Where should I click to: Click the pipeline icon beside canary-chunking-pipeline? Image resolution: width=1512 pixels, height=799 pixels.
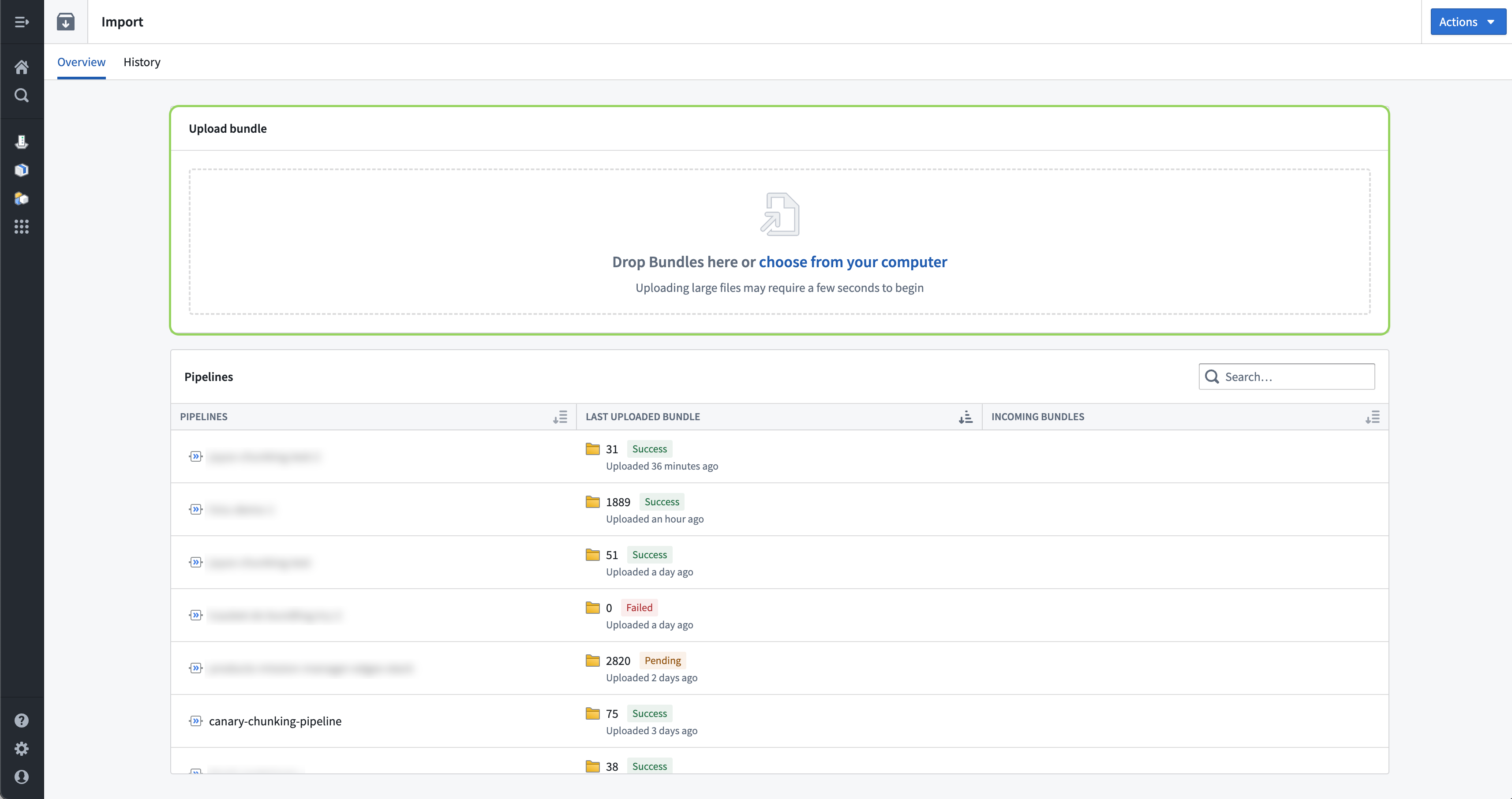click(196, 721)
